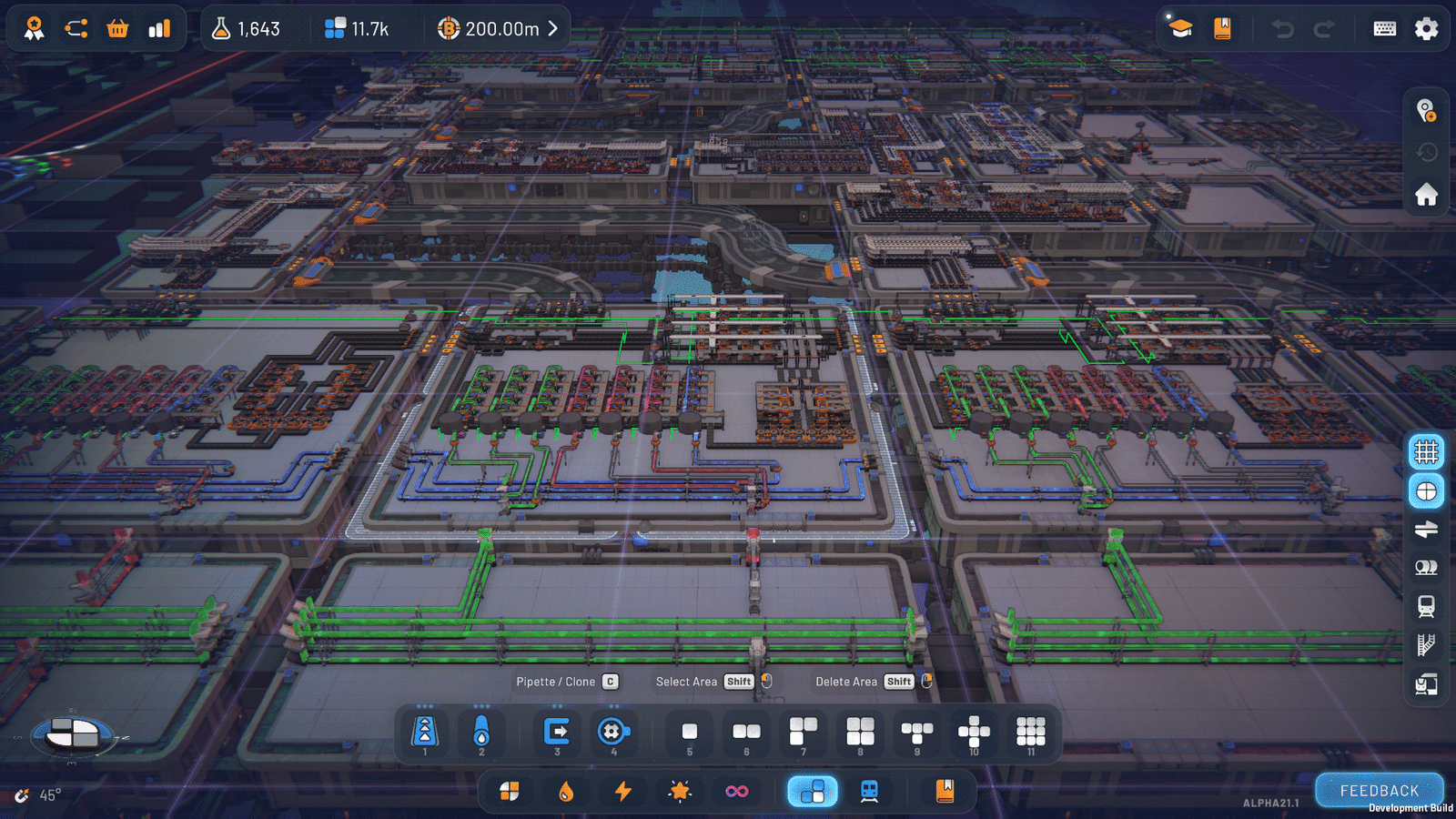This screenshot has width=1456, height=819.
Task: Select the single 1x1 platform slot 5
Action: click(690, 732)
